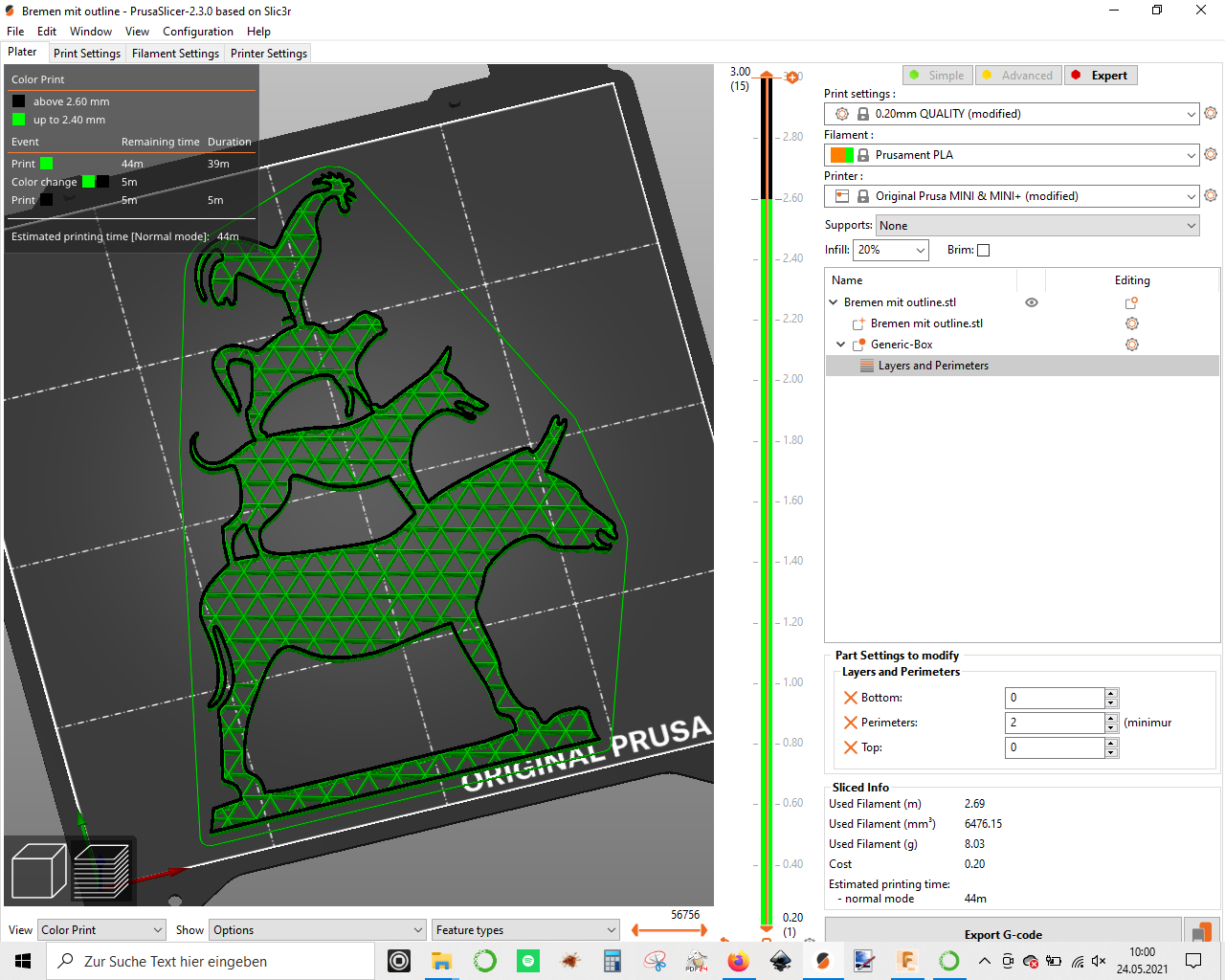Screen dimensions: 1225x980
Task: Switch to sliced layers preview icon
Action: click(100, 871)
